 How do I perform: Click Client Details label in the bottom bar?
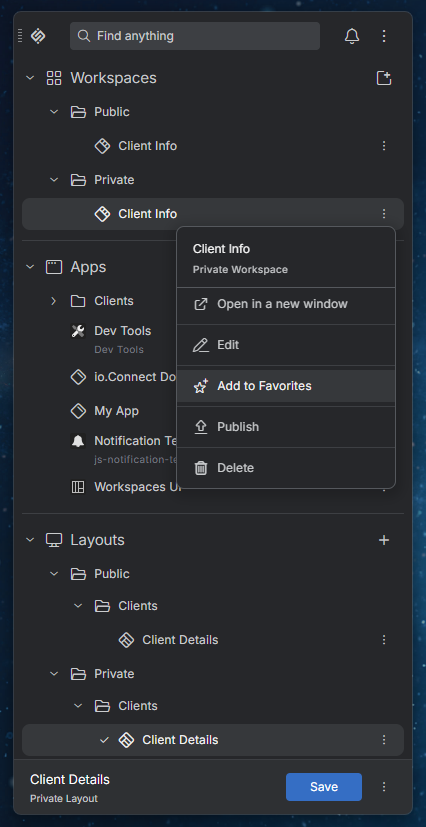coord(70,780)
